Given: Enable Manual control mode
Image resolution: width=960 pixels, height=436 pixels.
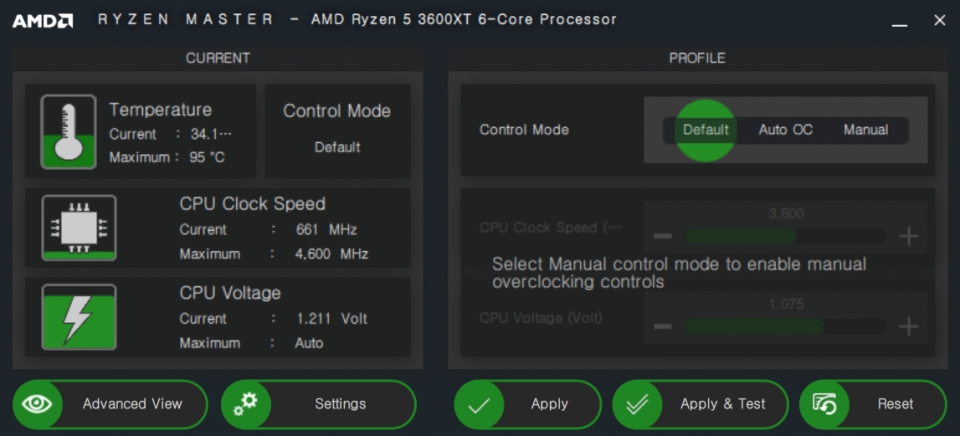Looking at the screenshot, I should tap(865, 130).
